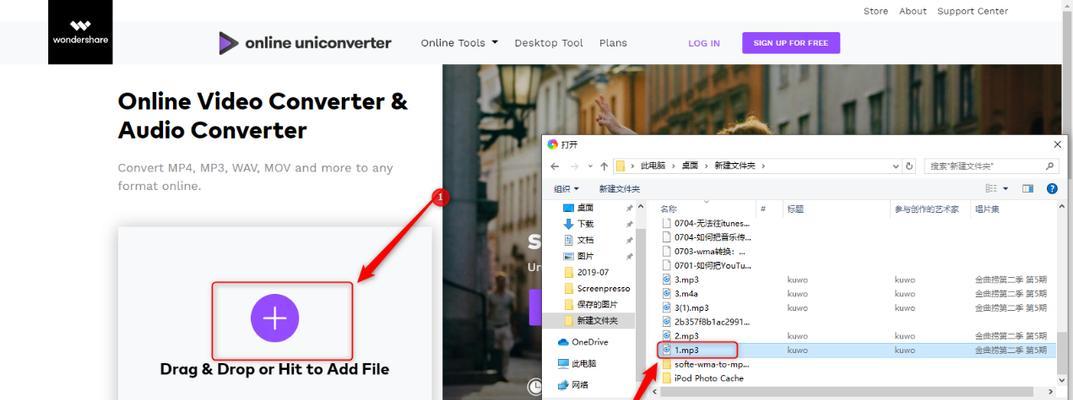Expand the 新建文件夹 breadcrumb chevron
Image resolution: width=1073 pixels, height=400 pixels.
764,166
